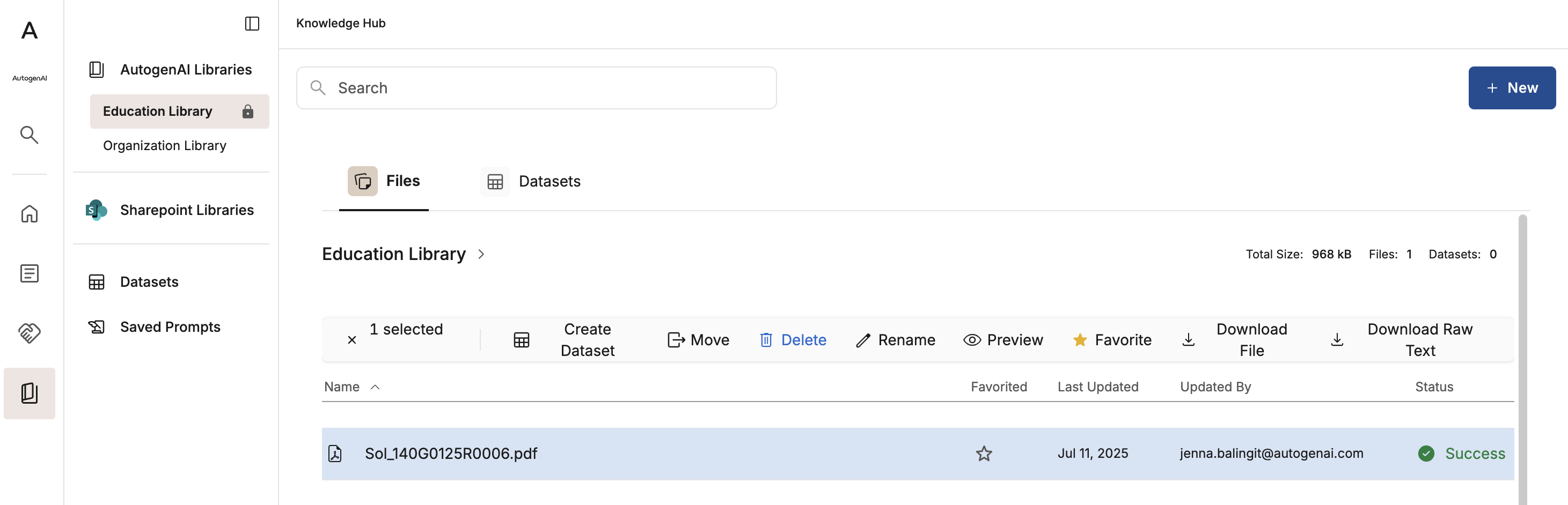Clear the 1 selected selection
This screenshot has width=1568, height=505.
coord(352,340)
